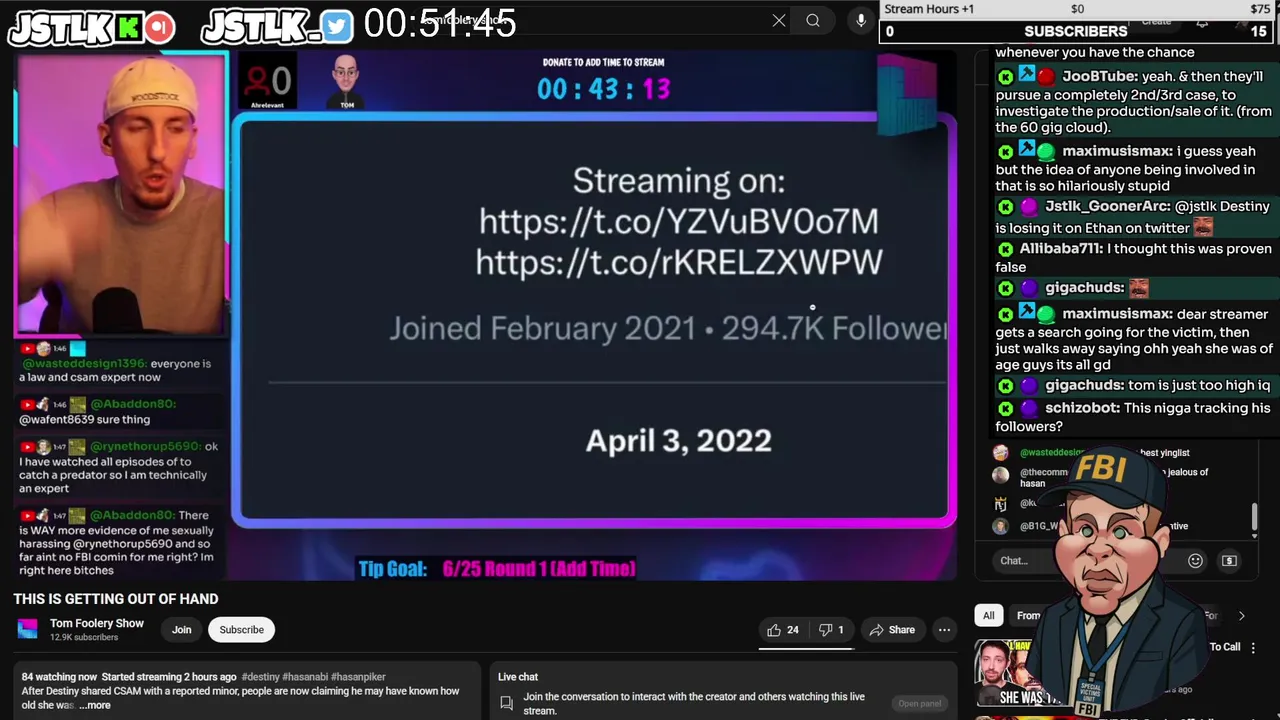Click the 'SUBSCRIBERS' goal bar label

coord(1076,31)
